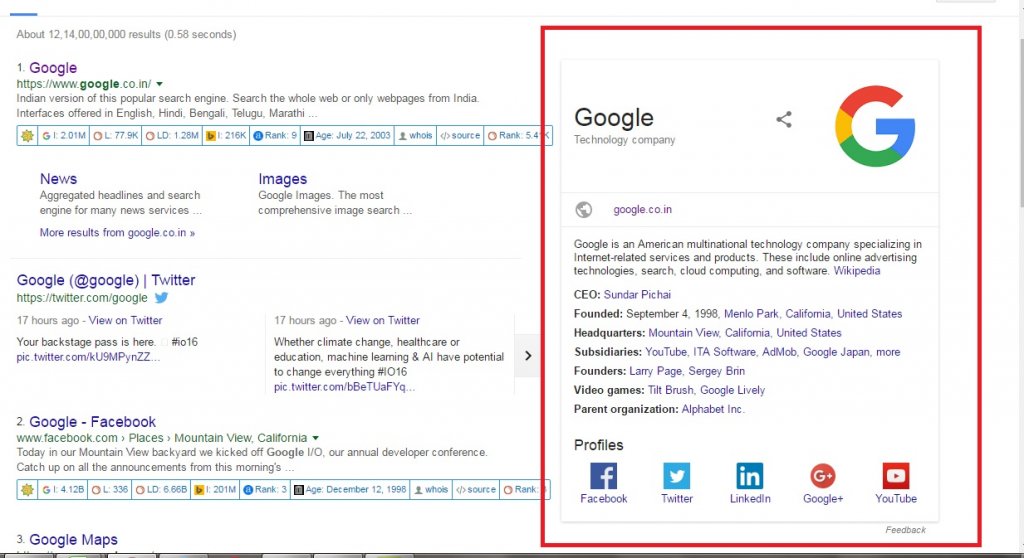This screenshot has width=1024, height=558.
Task: Click second View on Twitter link
Action: tap(383, 320)
